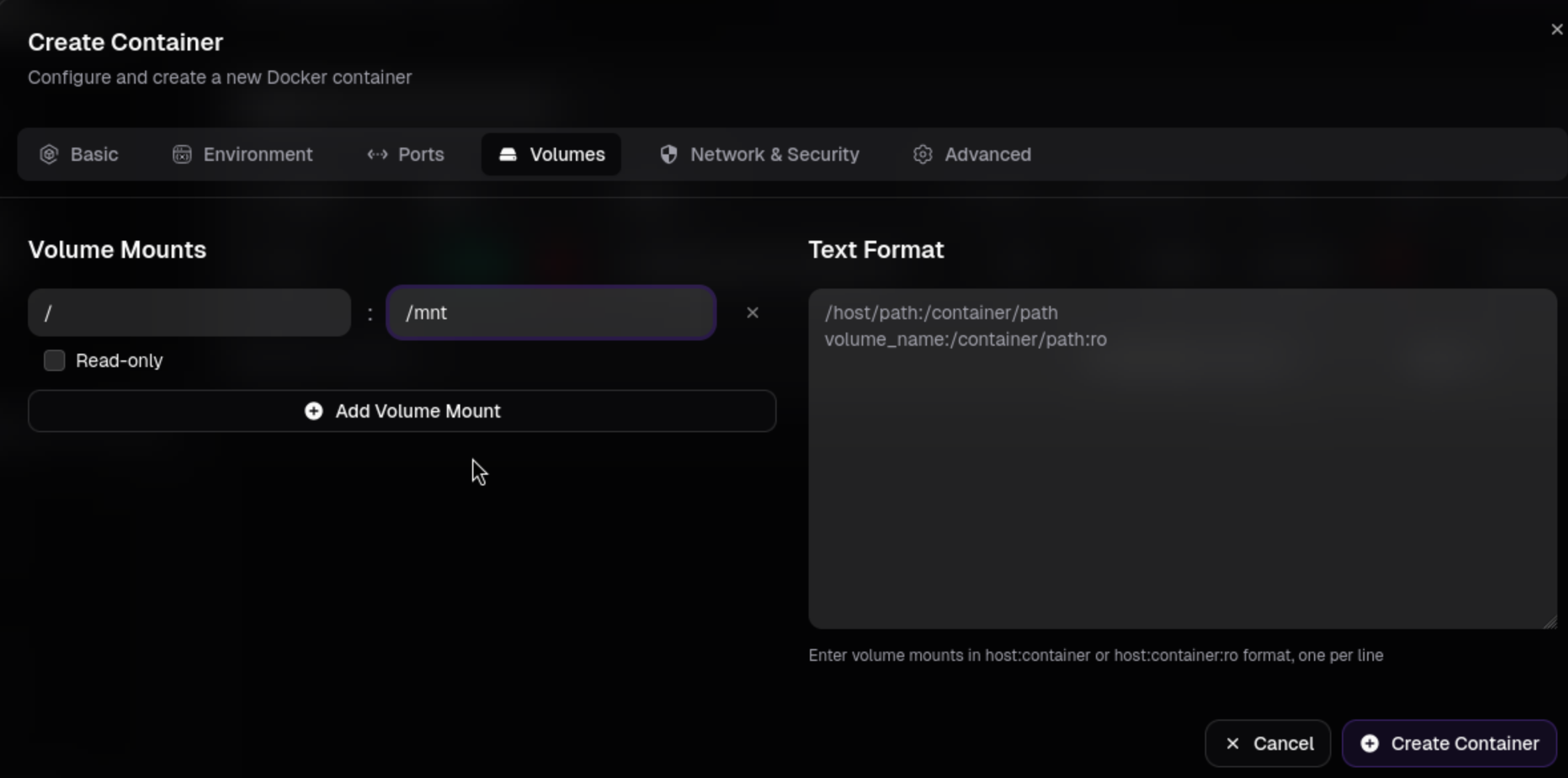This screenshot has height=778, width=1568.
Task: Click the shield icon on Network & Security
Action: click(x=669, y=154)
